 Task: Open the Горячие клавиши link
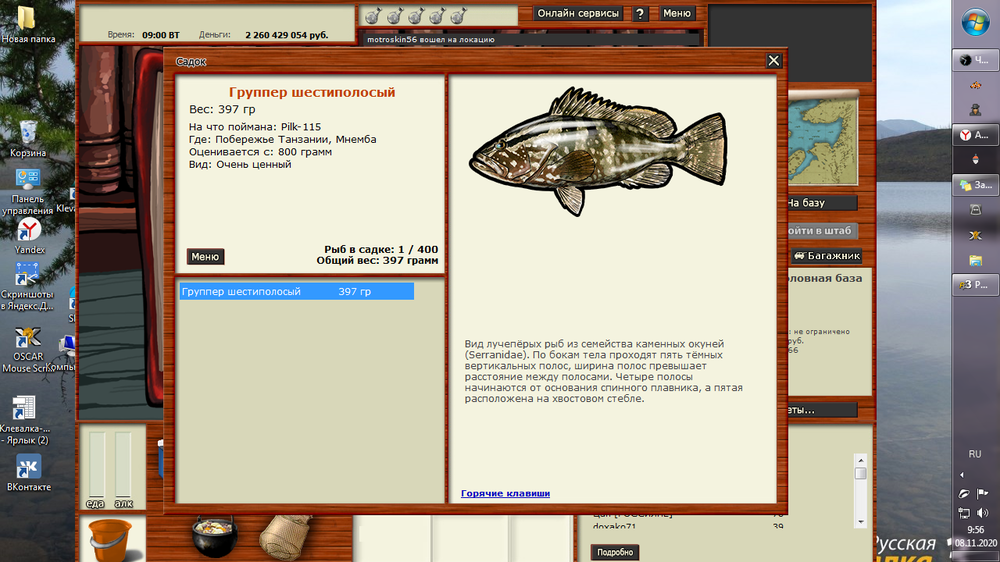point(505,493)
